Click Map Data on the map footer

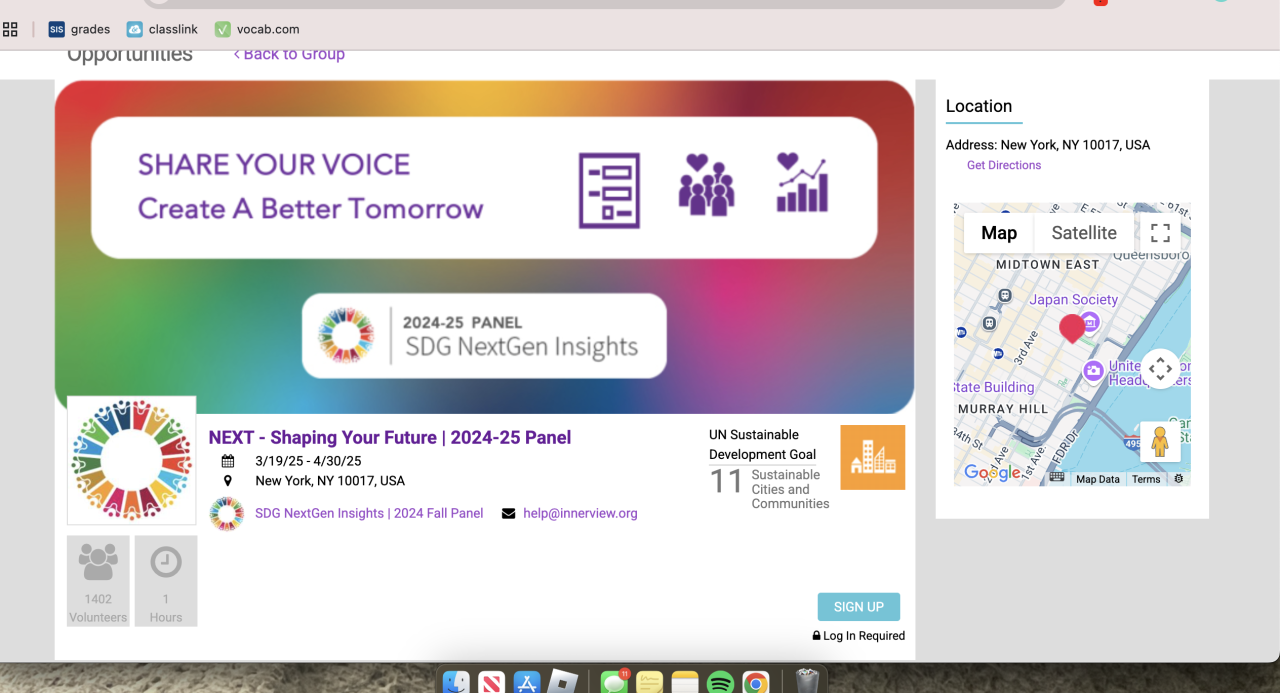click(1098, 479)
